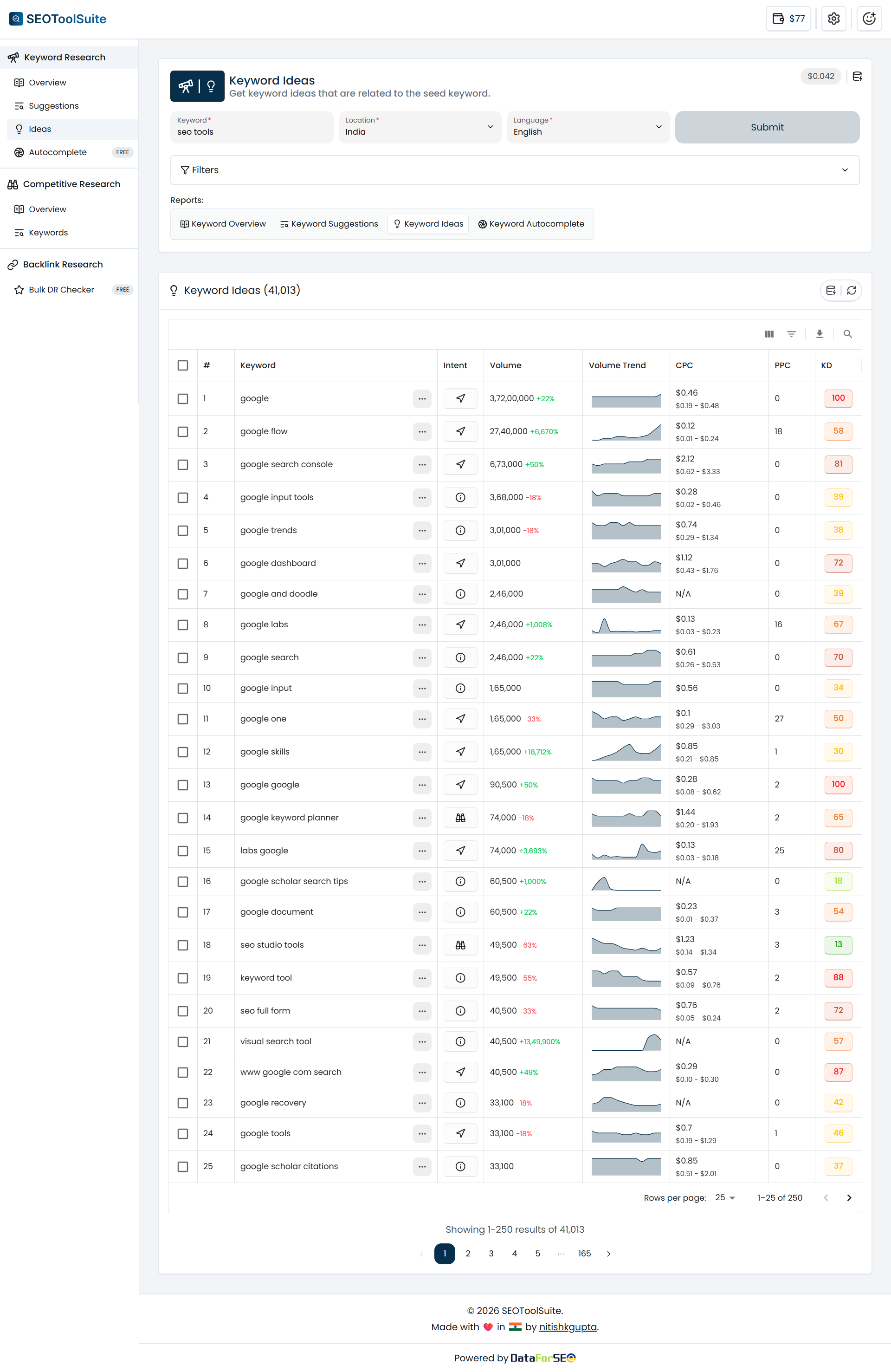Click the intent icon for google tools row
Viewport: 891px width, 1372px height.
point(460,1133)
